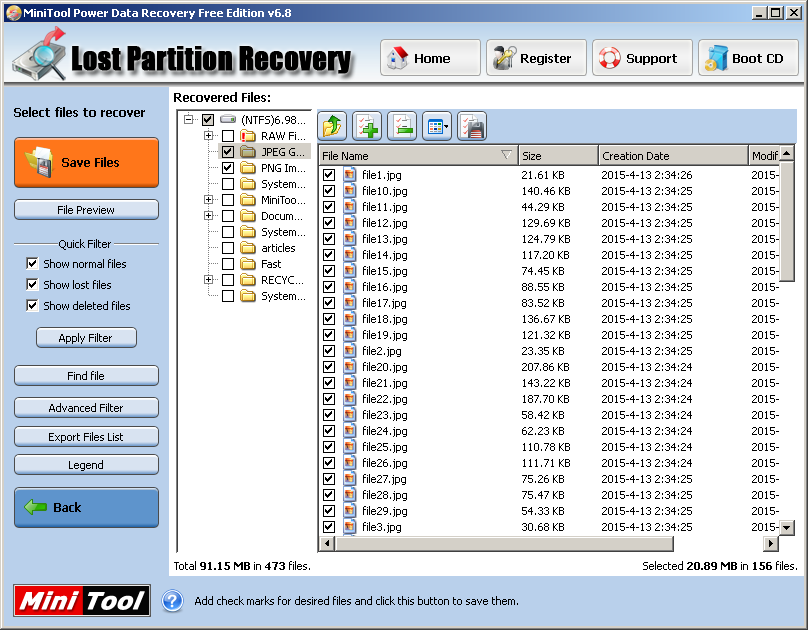Select the file22.jpg row name
Image resolution: width=808 pixels, height=630 pixels.
click(x=384, y=399)
